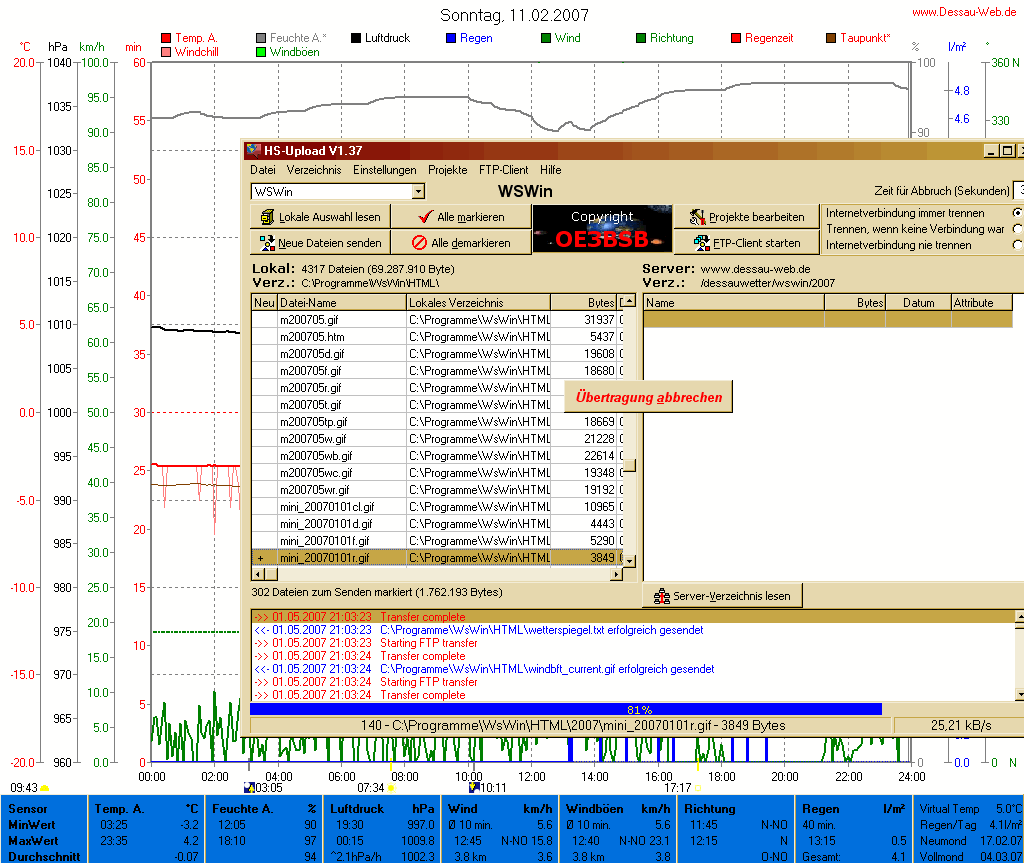Click the blue 81% upload progress bar
Viewport: 1024px width, 863px height.
point(565,709)
